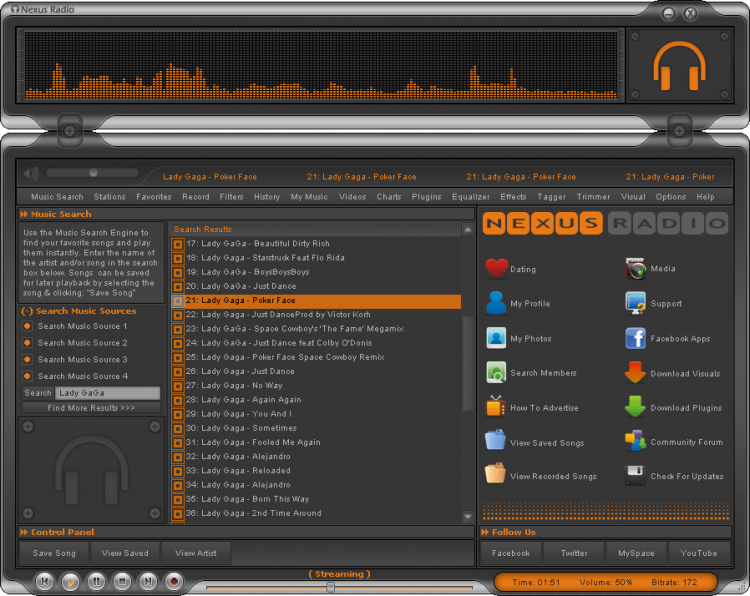Toggle Search Music Source 2
Image resolution: width=750 pixels, height=596 pixels.
point(27,342)
